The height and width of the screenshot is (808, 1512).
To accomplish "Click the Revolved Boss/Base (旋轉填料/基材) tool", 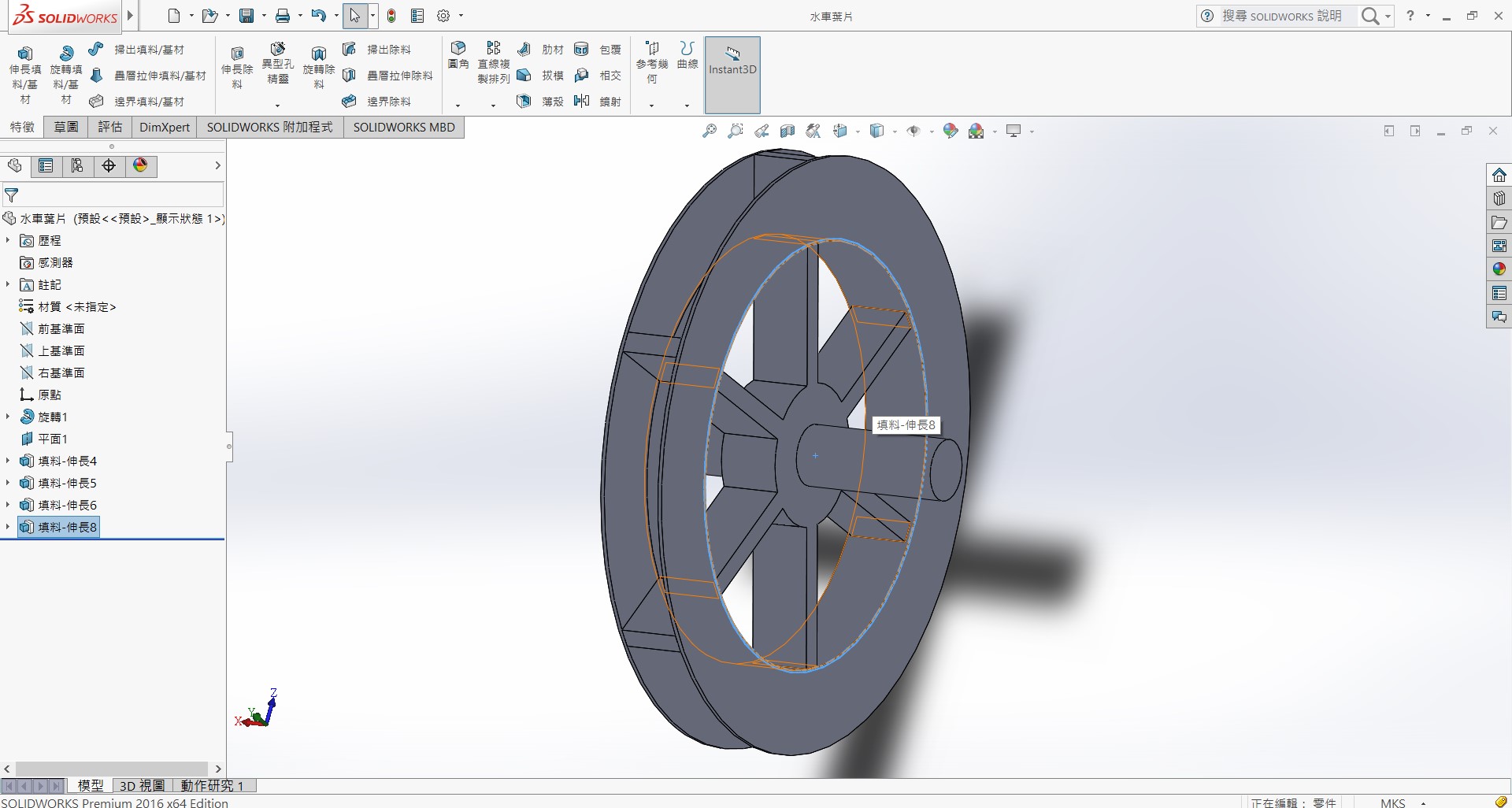I will 66,76.
